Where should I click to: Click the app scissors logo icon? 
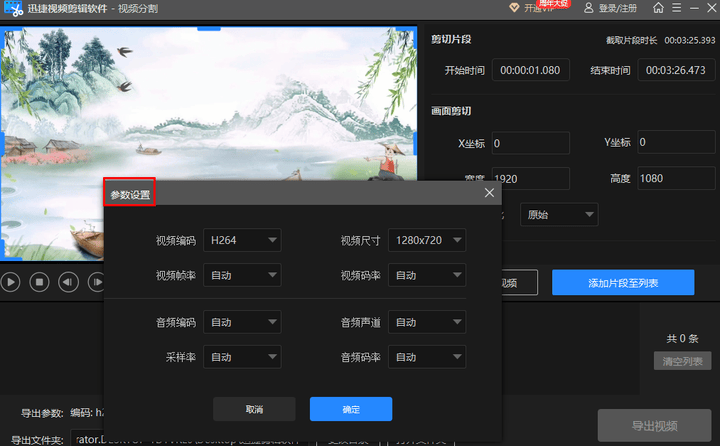(x=13, y=8)
